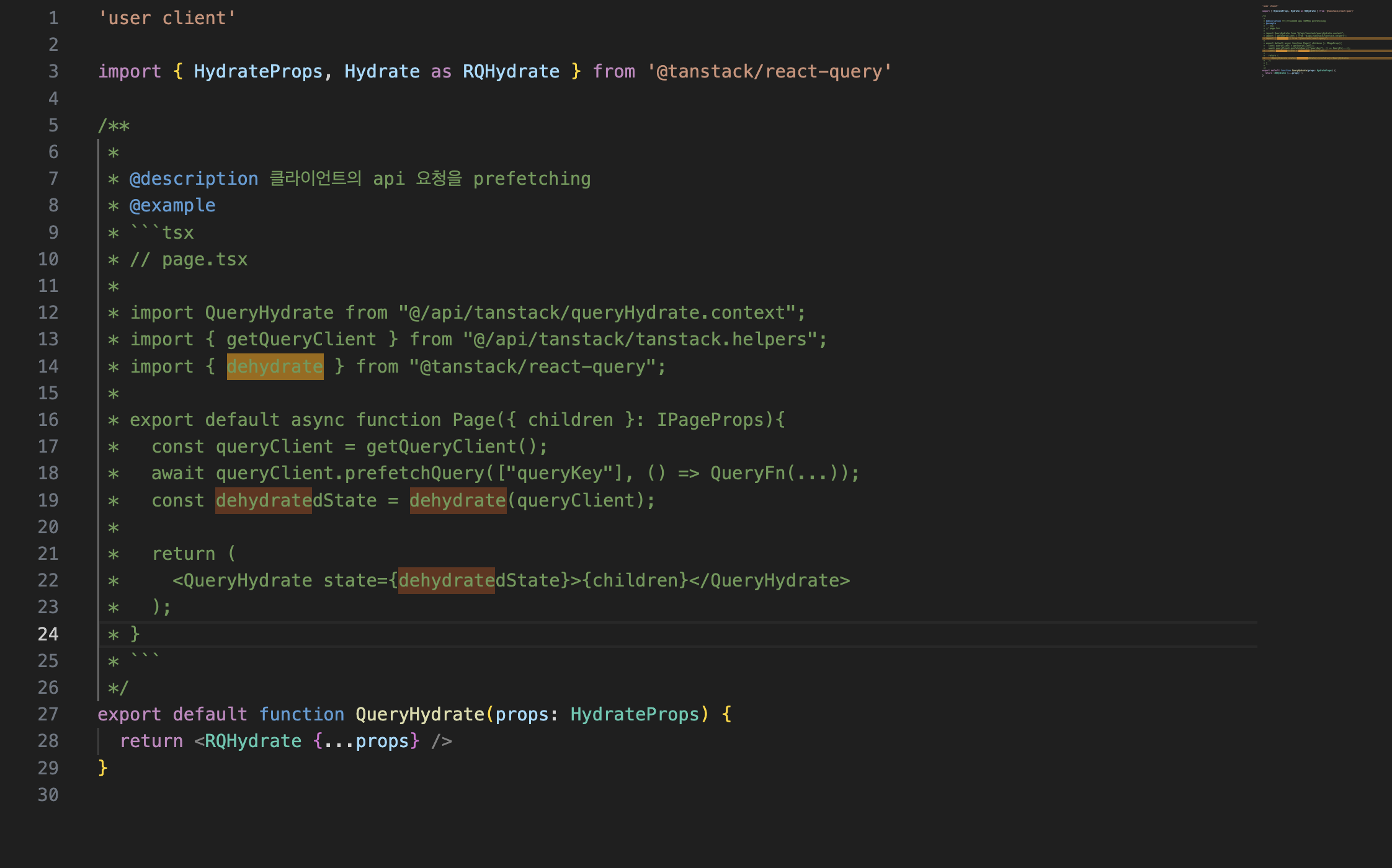
Task: Click highlighted dehydrate call on line 19
Action: pyautogui.click(x=458, y=500)
